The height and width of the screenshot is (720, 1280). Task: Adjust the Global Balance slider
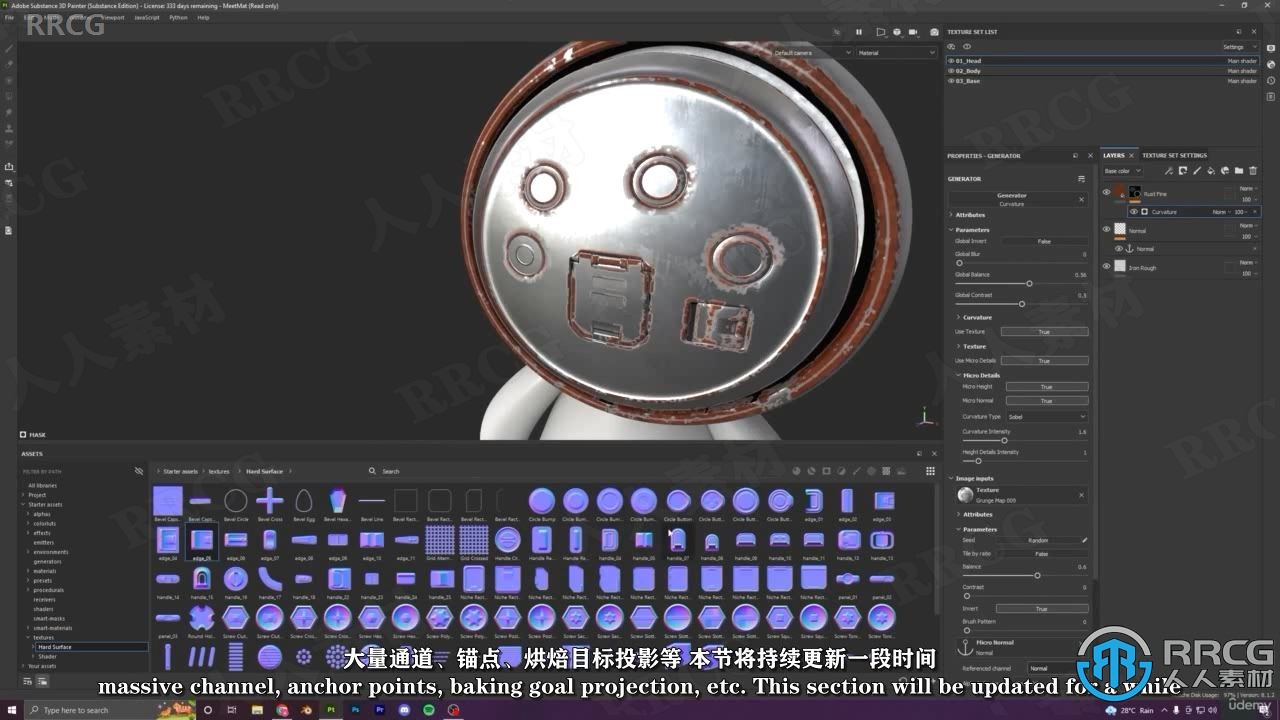pyautogui.click(x=1021, y=283)
